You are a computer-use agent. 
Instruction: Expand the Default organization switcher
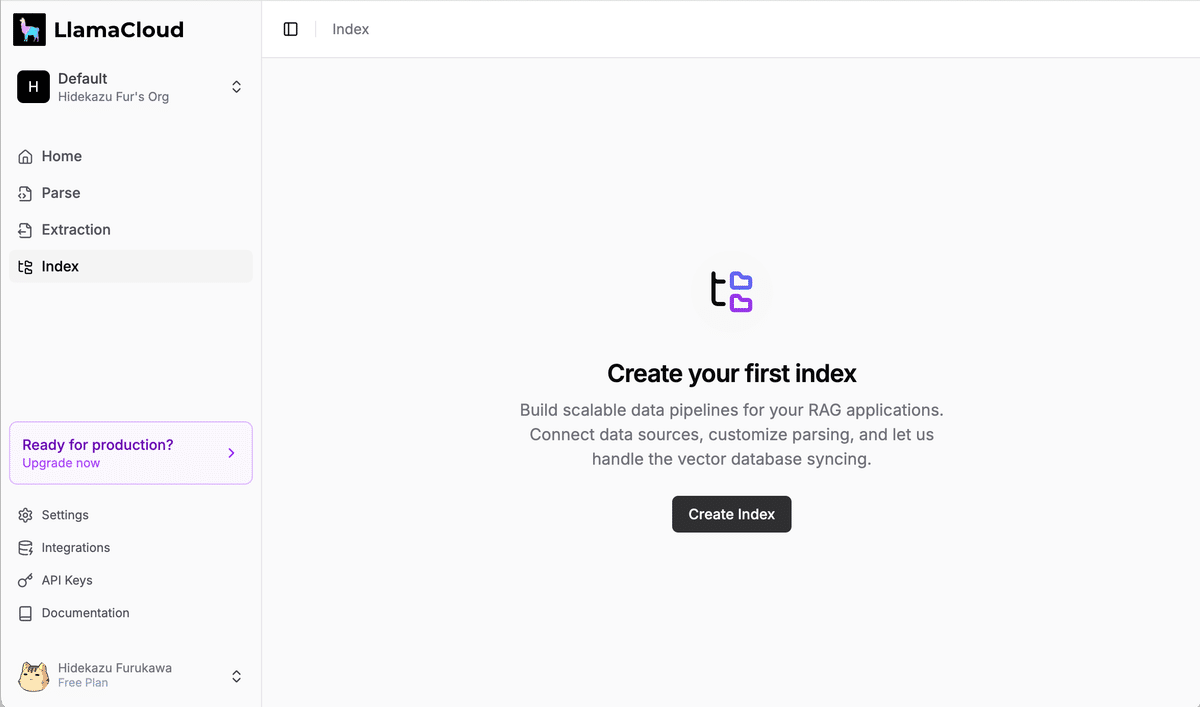236,87
